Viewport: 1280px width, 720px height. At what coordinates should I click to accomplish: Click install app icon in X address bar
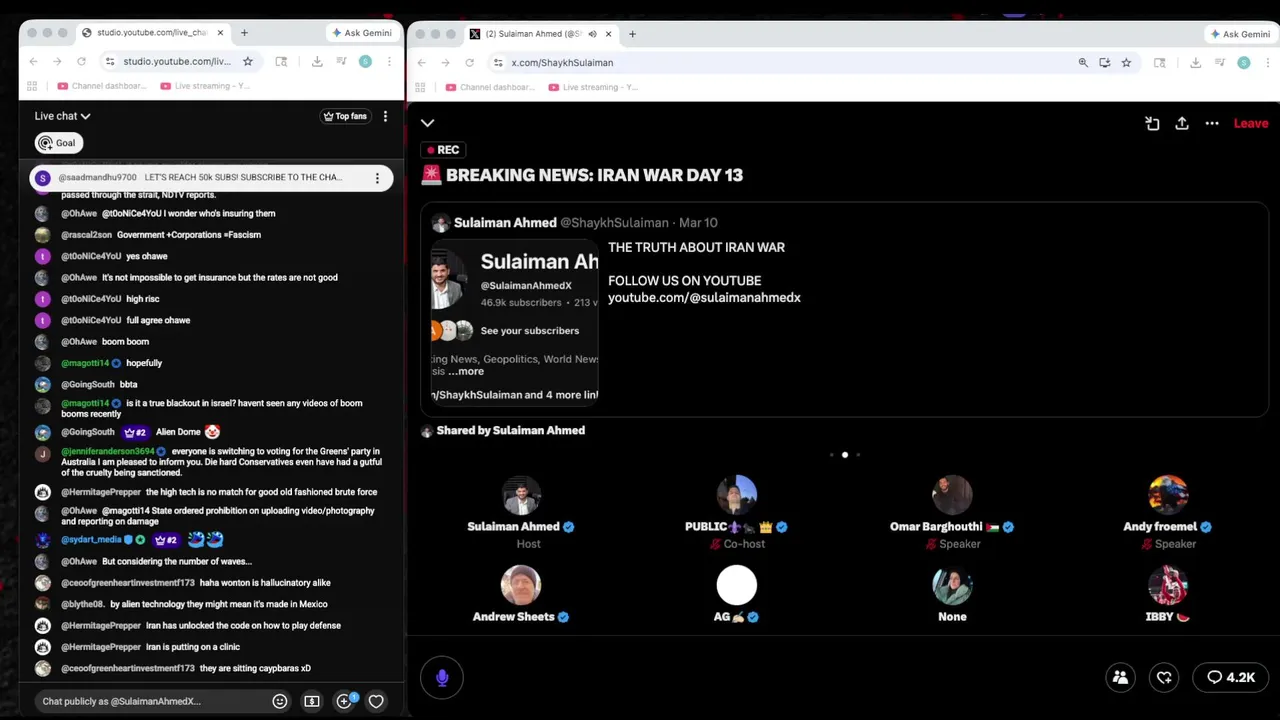point(1104,62)
